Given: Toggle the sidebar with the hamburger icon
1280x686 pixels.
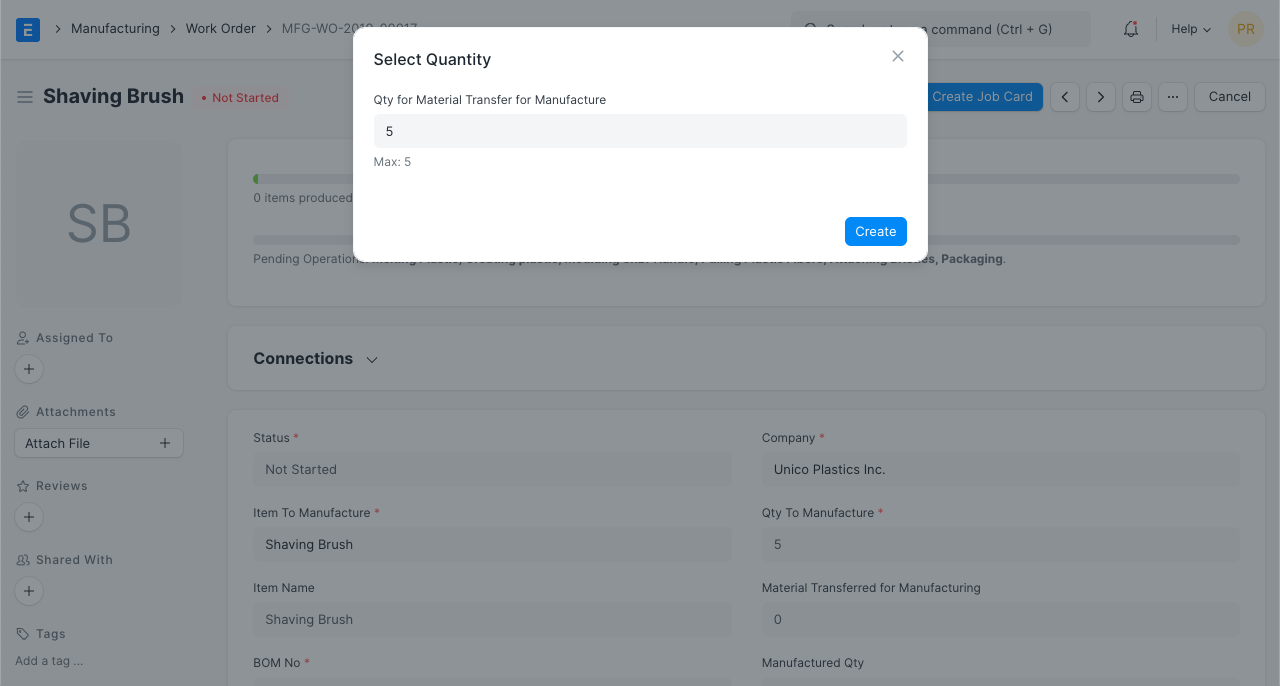Looking at the screenshot, I should [x=24, y=96].
